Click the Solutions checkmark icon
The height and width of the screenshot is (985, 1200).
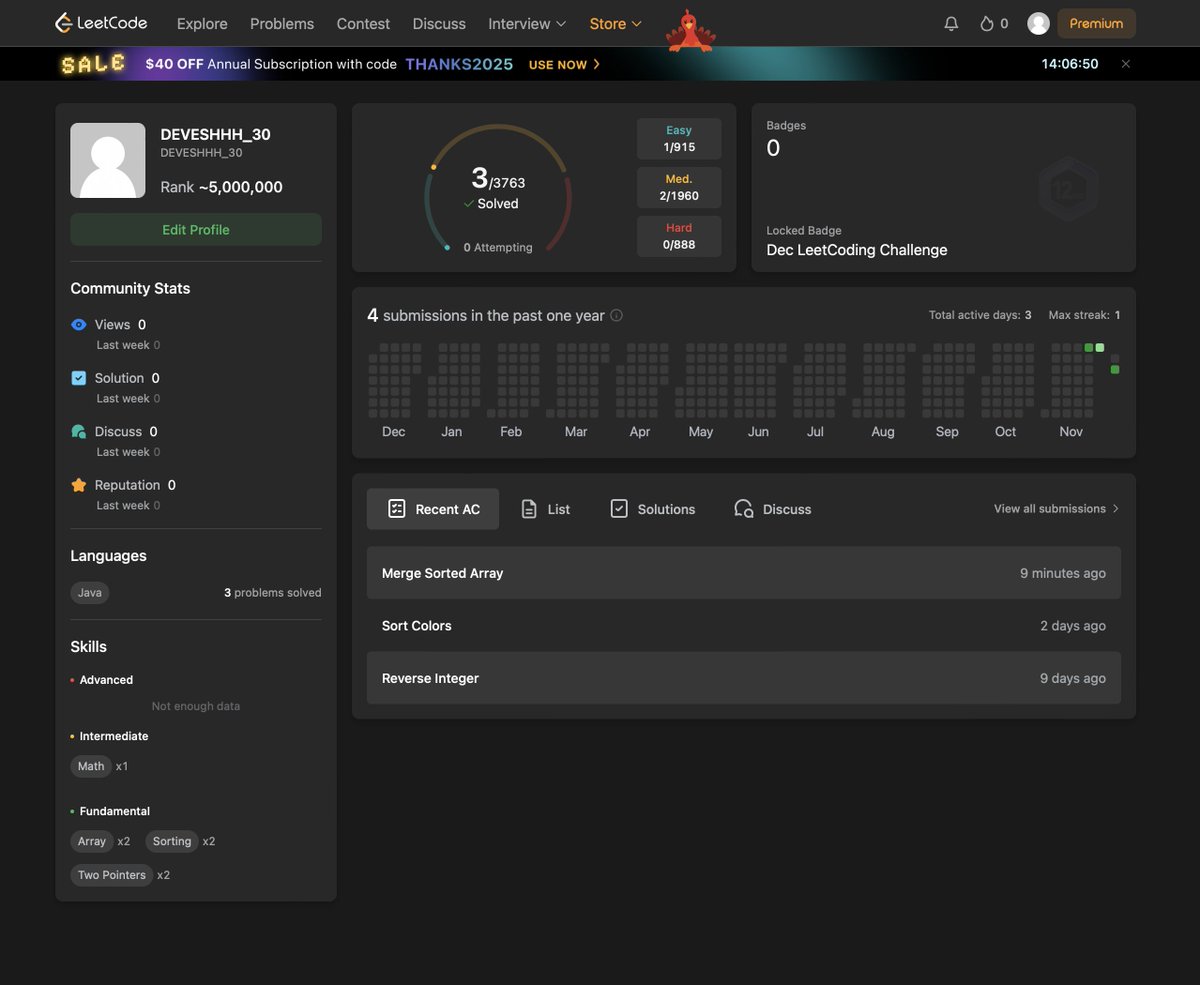pos(619,509)
